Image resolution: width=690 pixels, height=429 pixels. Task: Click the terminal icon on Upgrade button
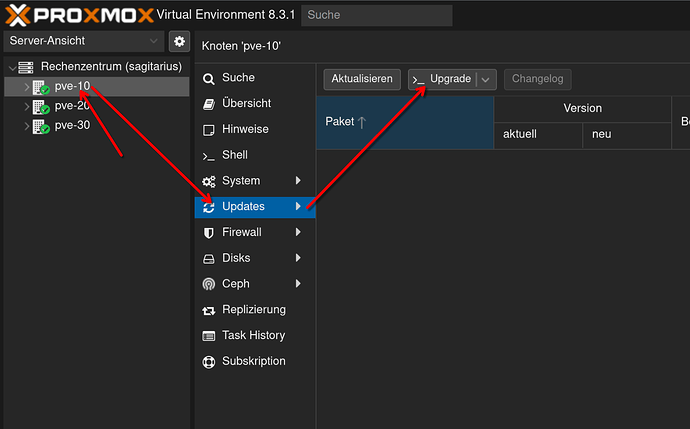click(418, 80)
